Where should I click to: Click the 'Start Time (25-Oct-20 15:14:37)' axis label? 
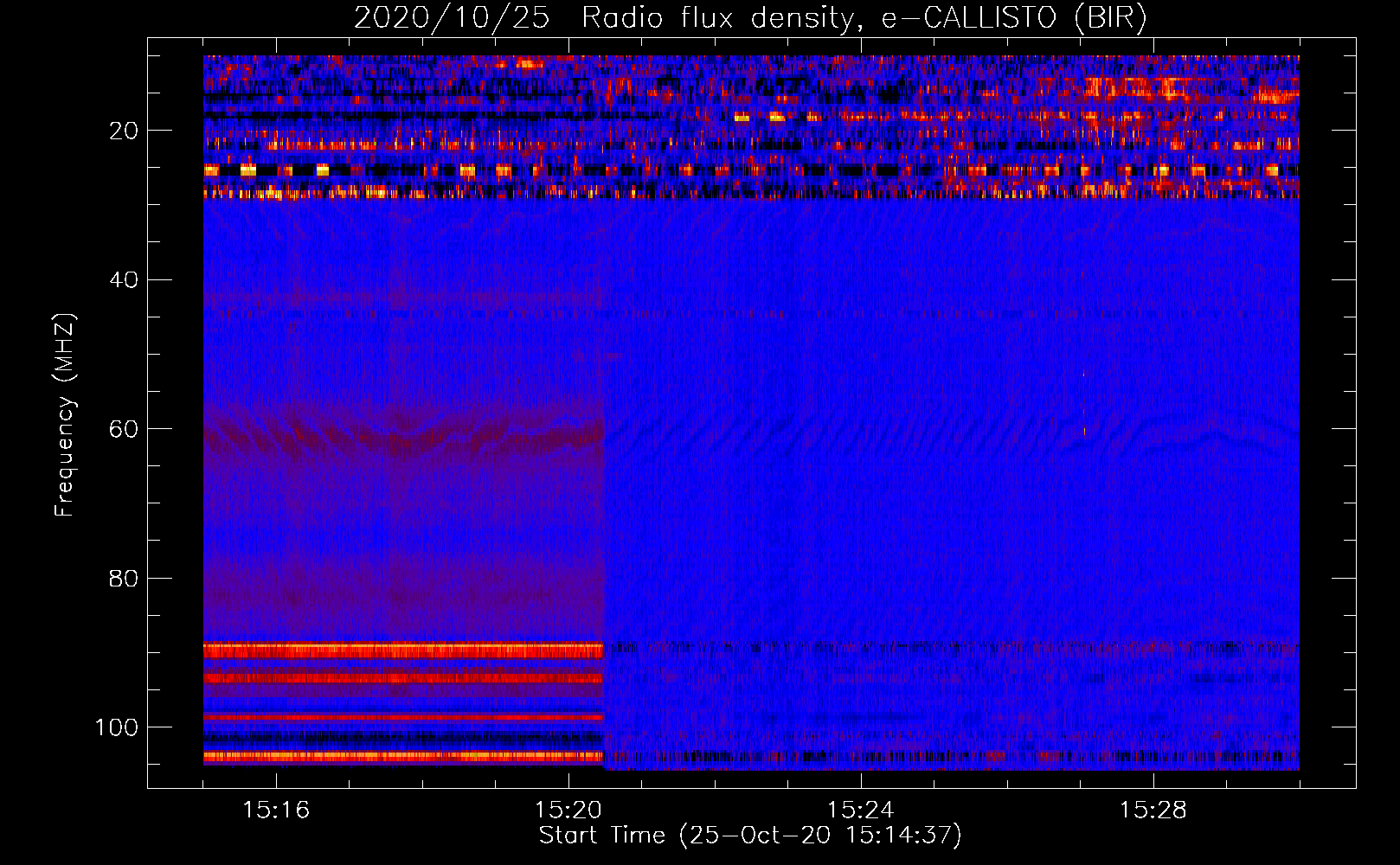point(750,836)
